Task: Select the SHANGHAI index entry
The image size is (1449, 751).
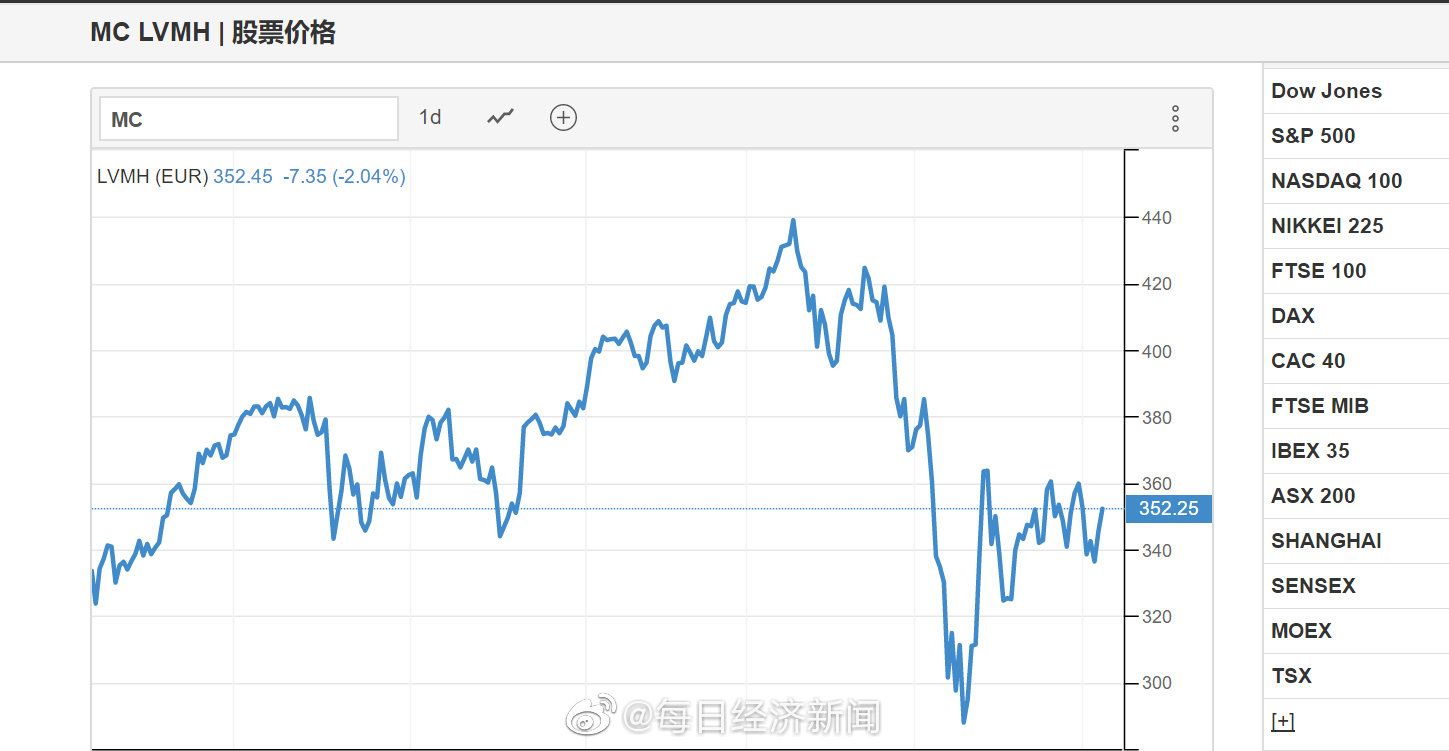Action: (1326, 541)
